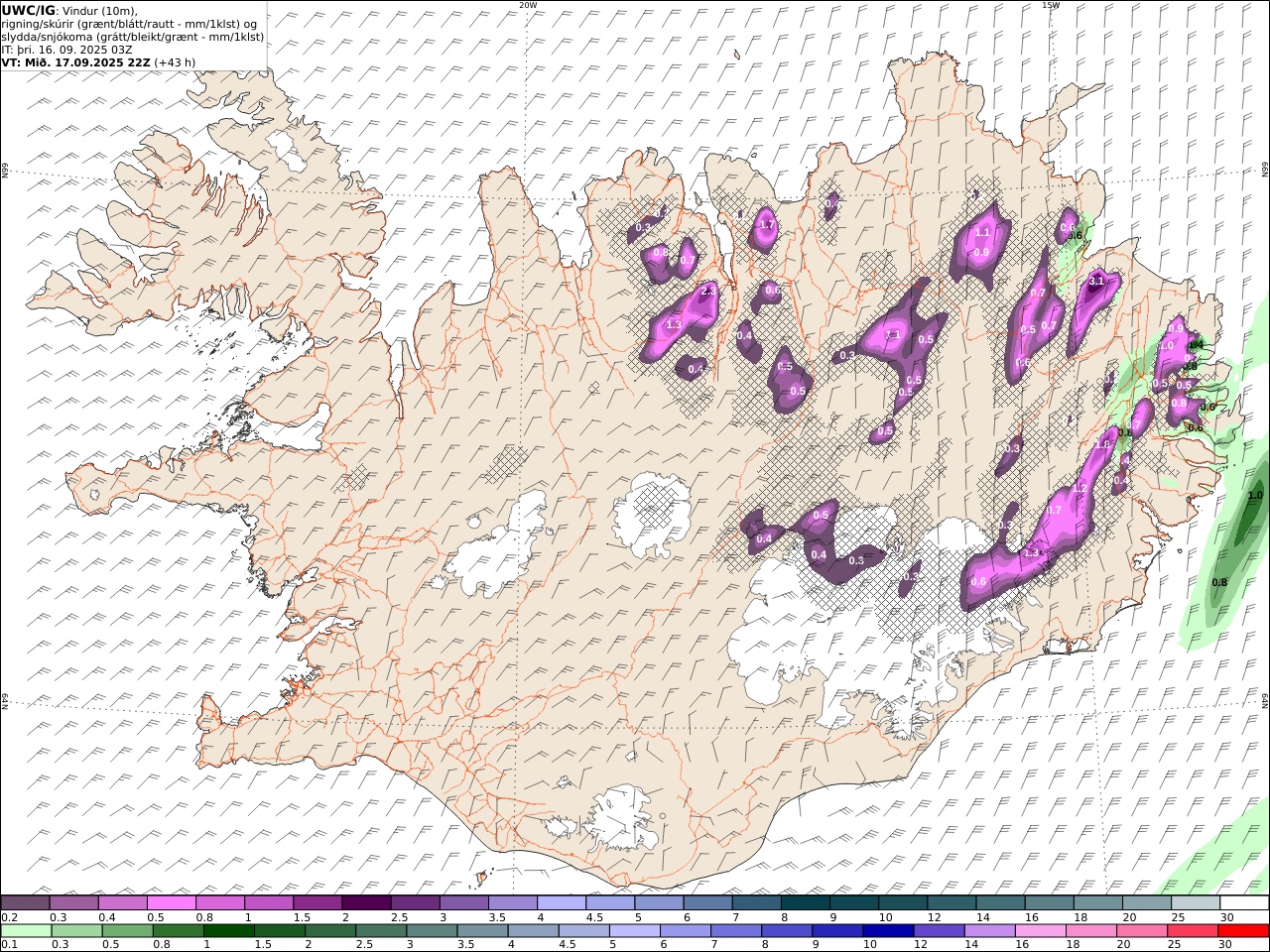This screenshot has width=1270, height=952.
Task: Click the light purple 14–16 rain legend swatch
Action: point(988,931)
